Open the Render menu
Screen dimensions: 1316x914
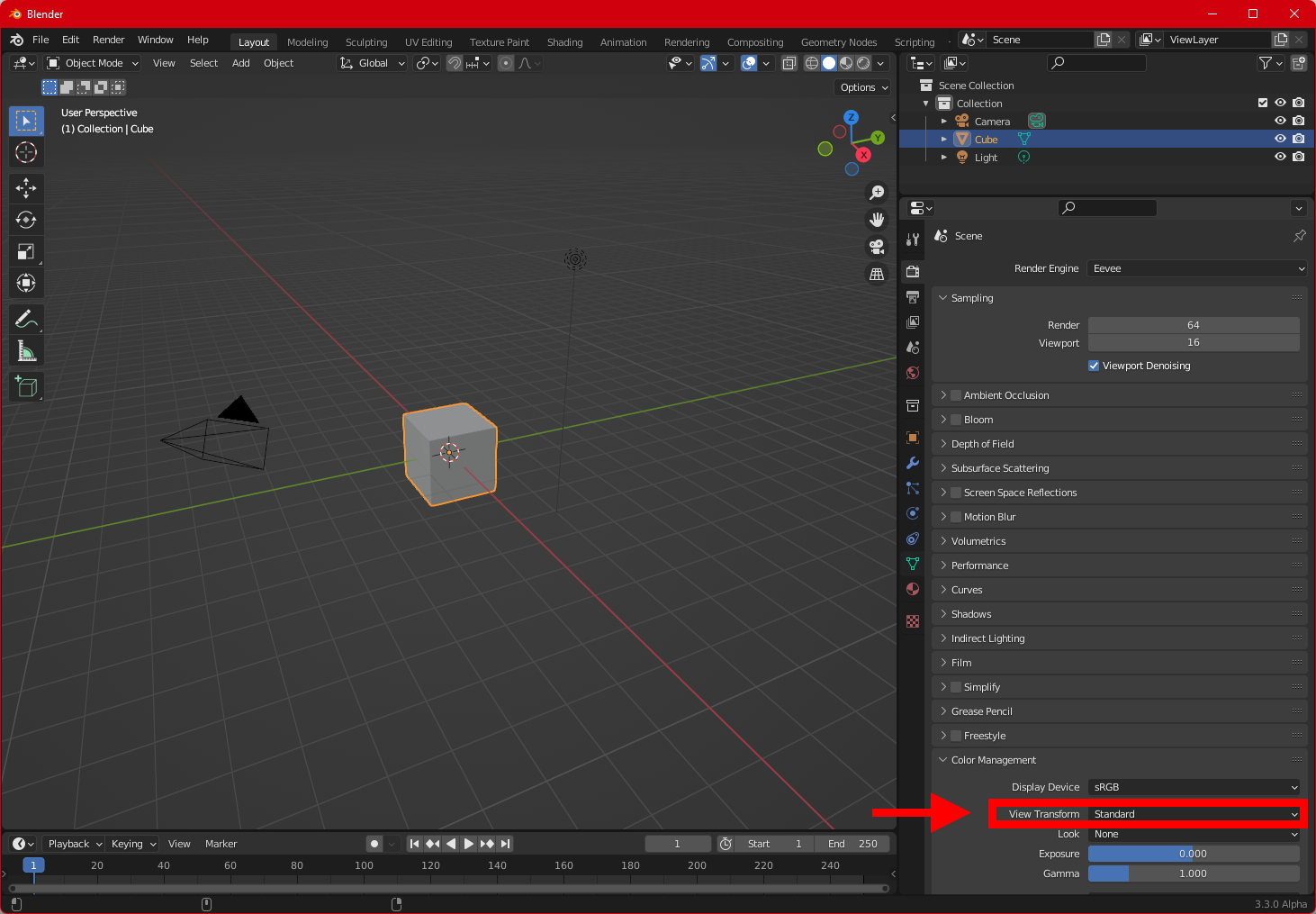coord(109,40)
